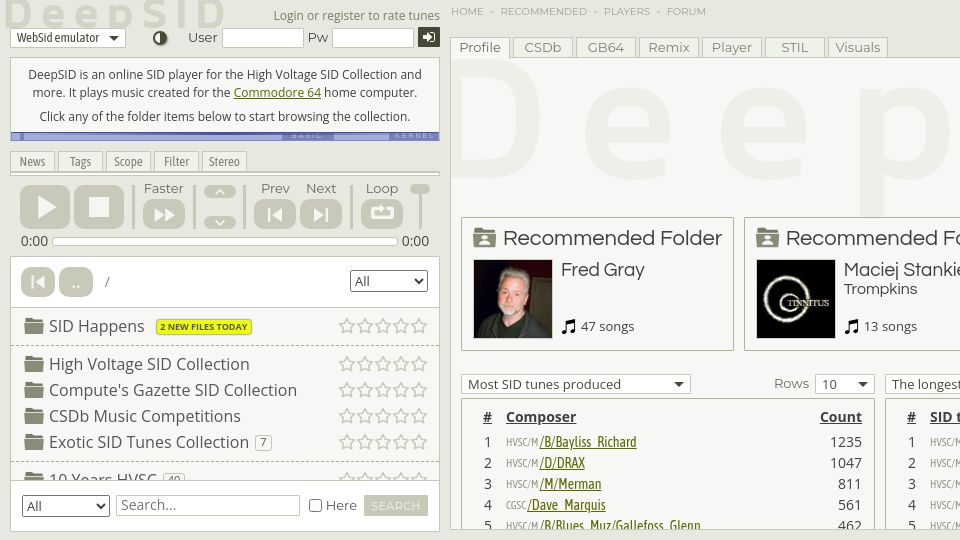
Task: Open the HOME menu item
Action: (467, 12)
